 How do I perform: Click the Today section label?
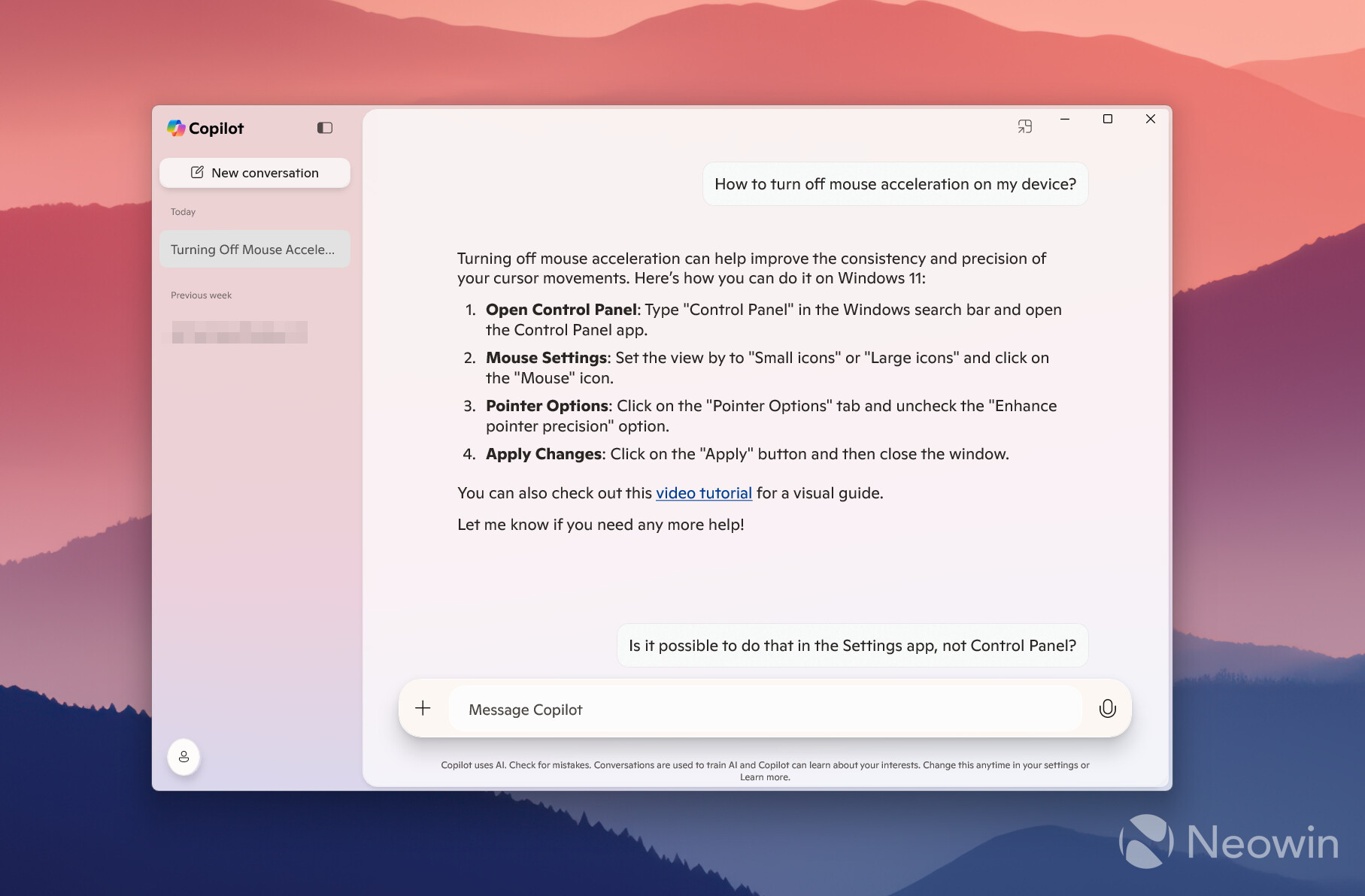pyautogui.click(x=183, y=212)
